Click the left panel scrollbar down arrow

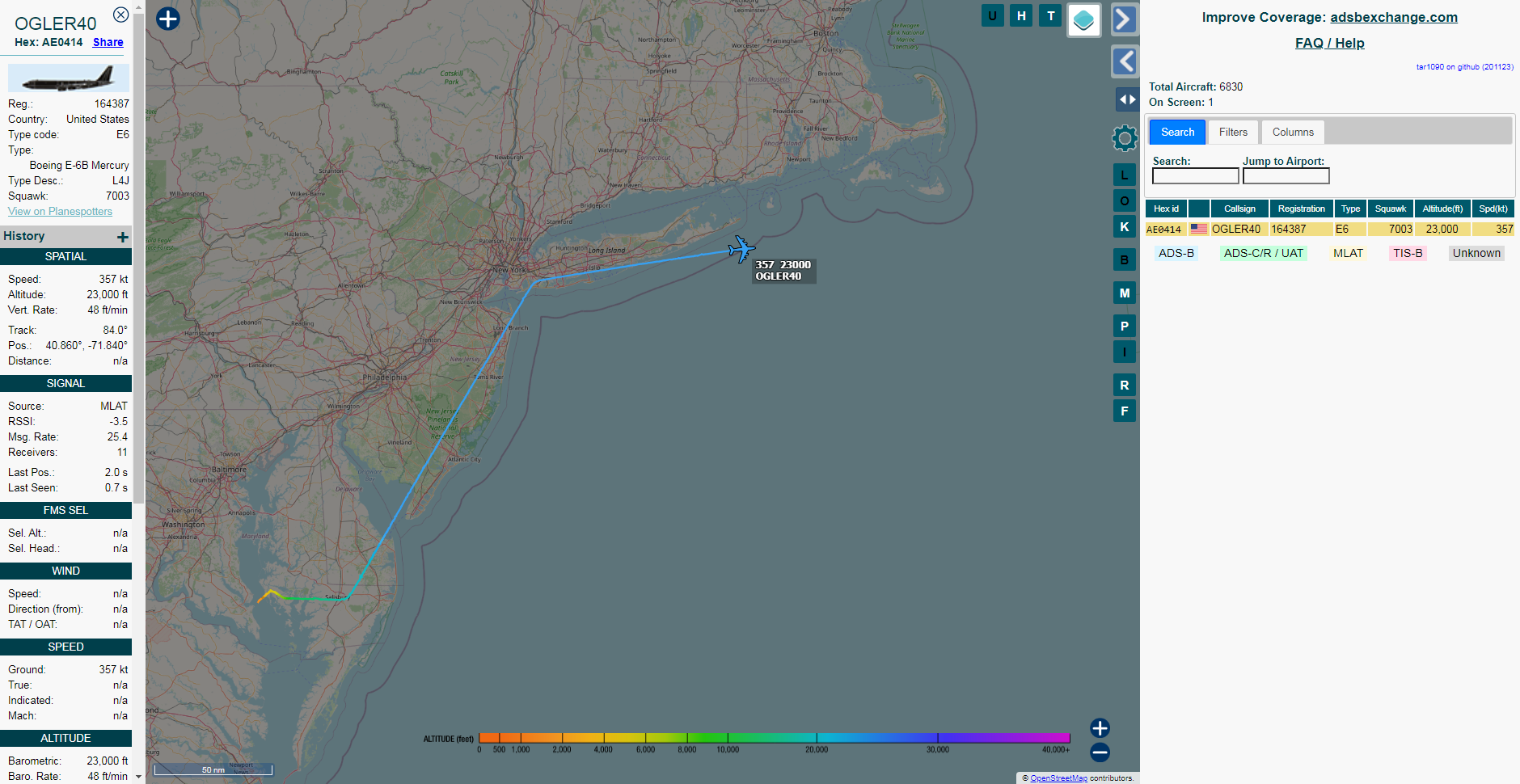pyautogui.click(x=139, y=777)
